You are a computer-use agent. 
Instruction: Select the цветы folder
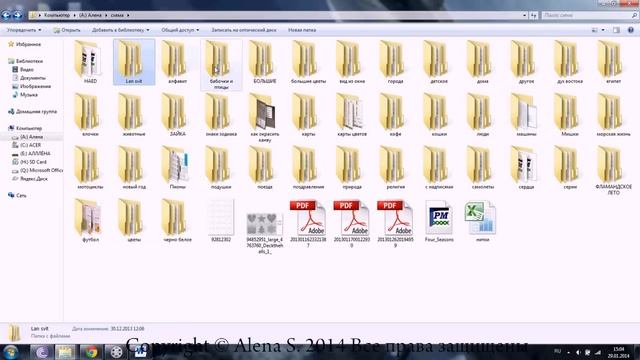[134, 220]
